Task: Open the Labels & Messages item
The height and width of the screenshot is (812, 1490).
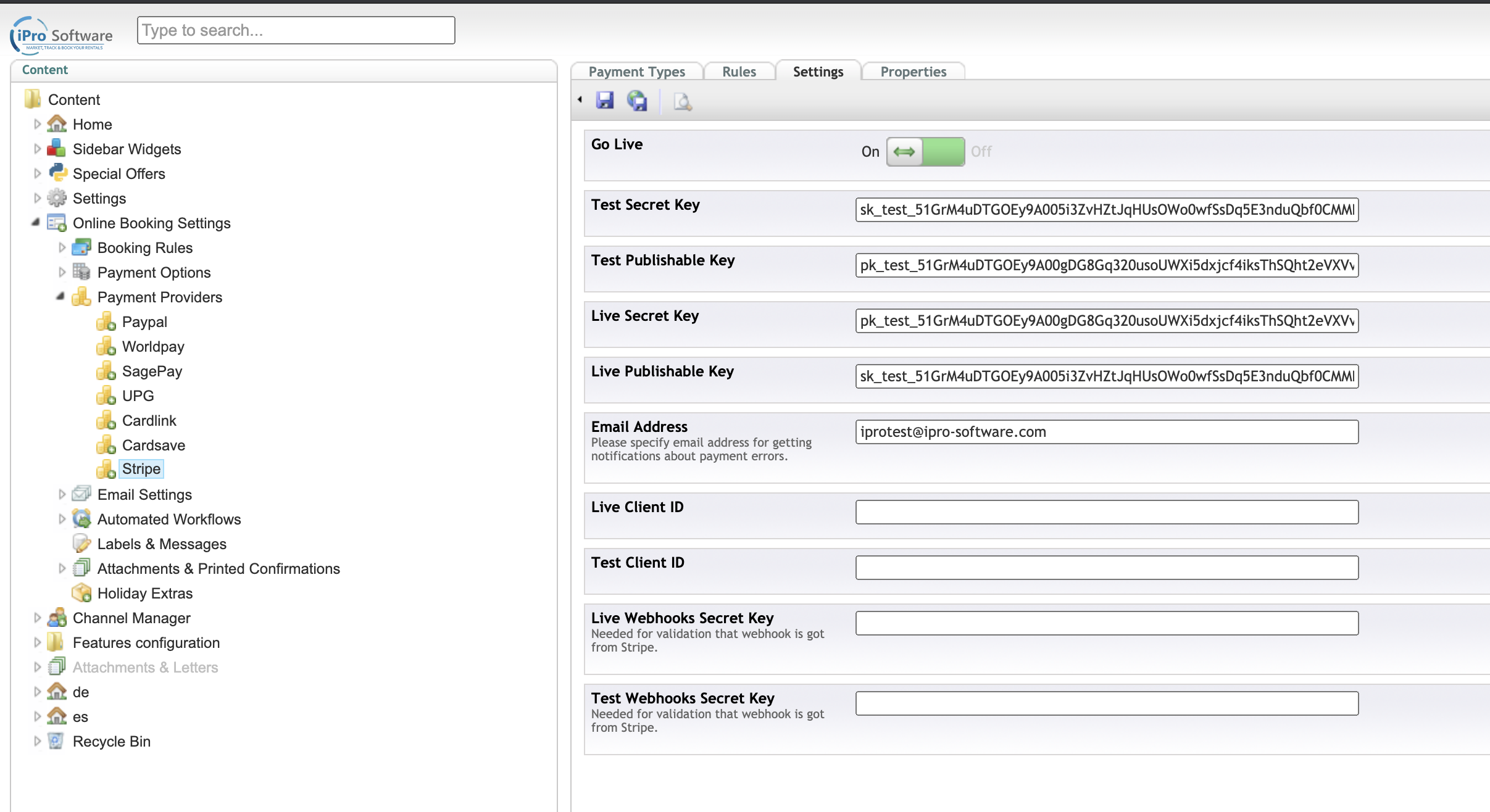Action: pyautogui.click(x=162, y=544)
